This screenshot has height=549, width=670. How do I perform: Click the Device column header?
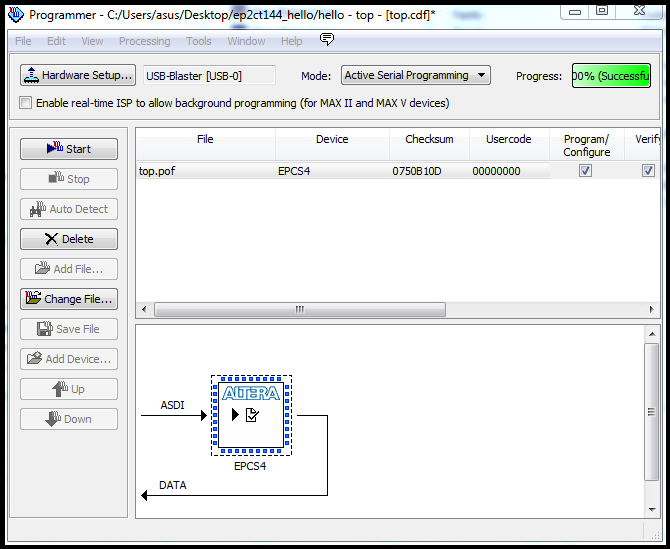[x=332, y=144]
